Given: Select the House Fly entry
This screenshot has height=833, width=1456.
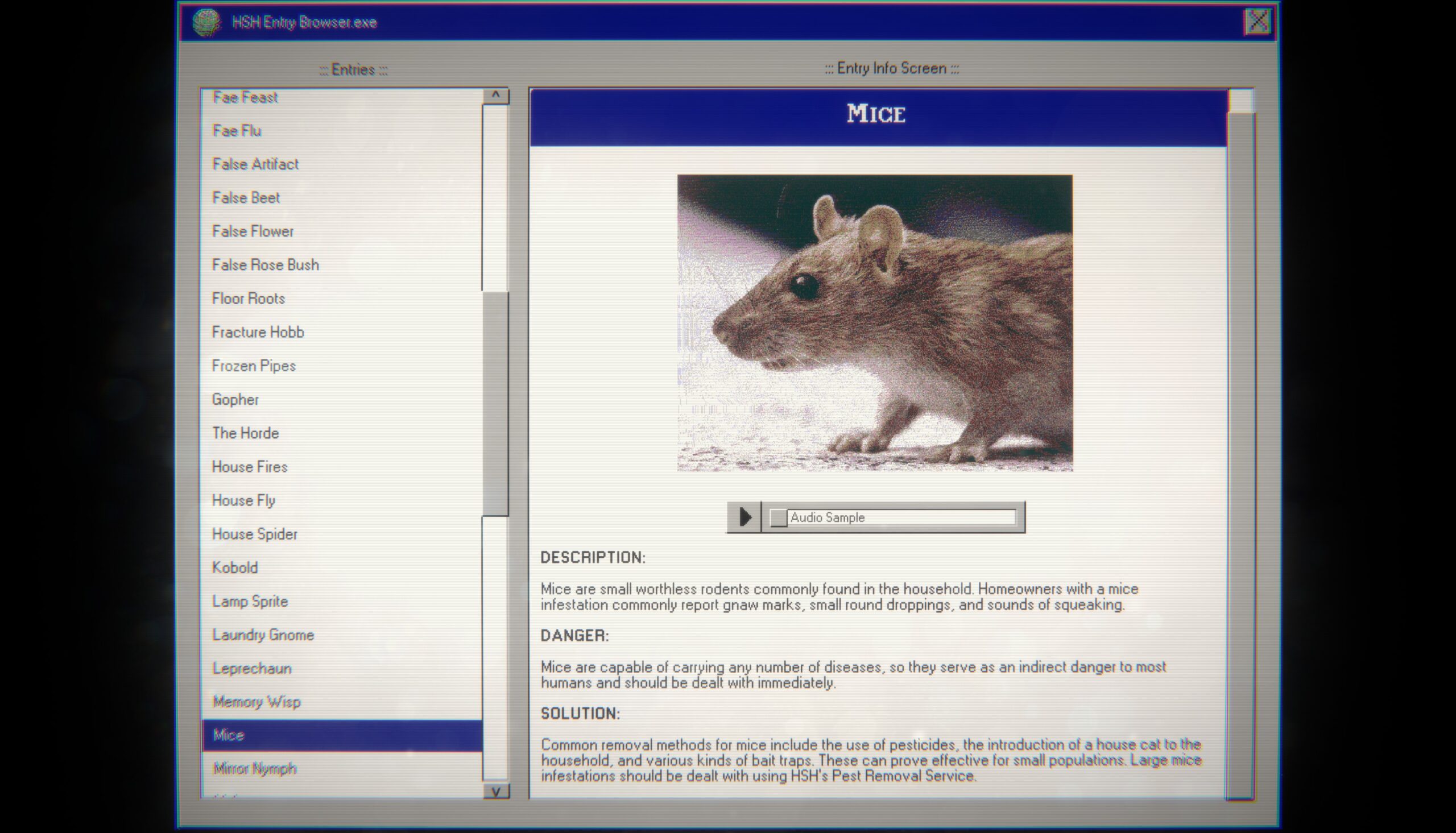Looking at the screenshot, I should click(x=243, y=500).
